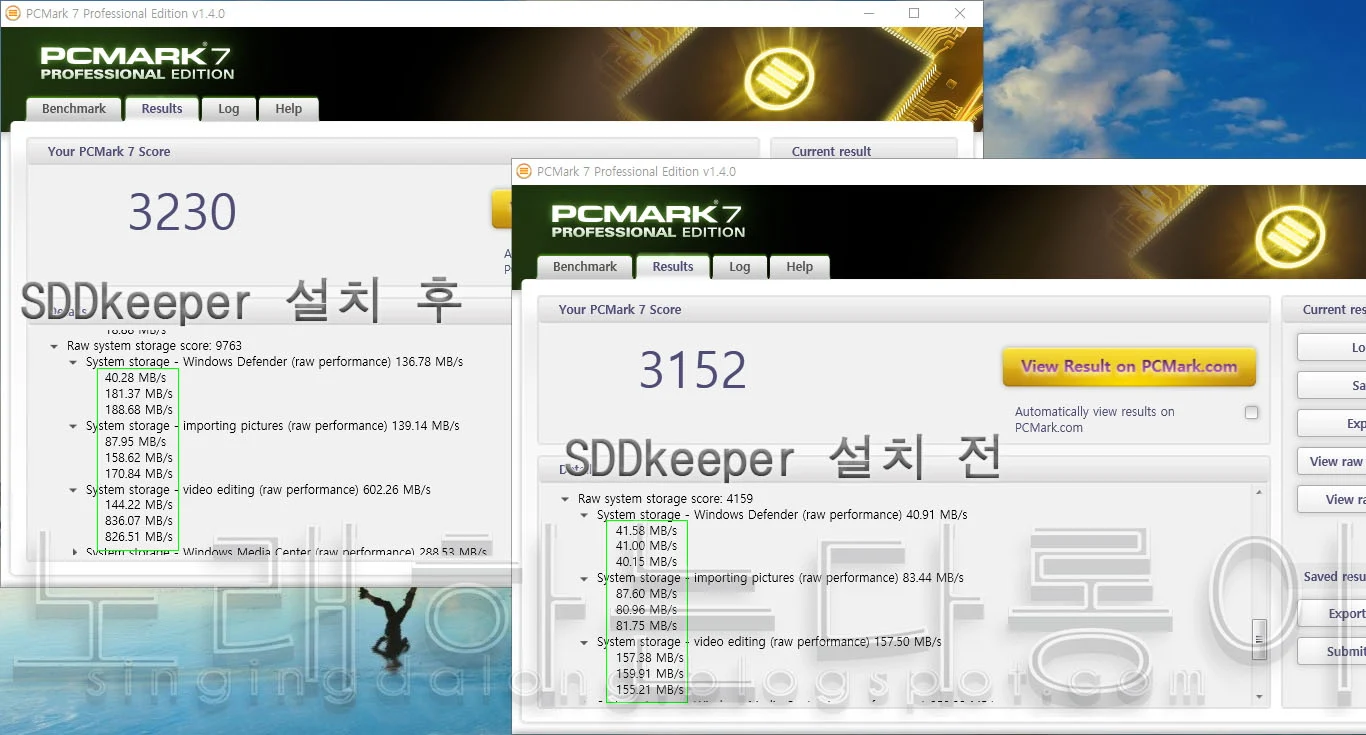Click the 3152 PCMark score
The width and height of the screenshot is (1366, 735).
(x=693, y=371)
